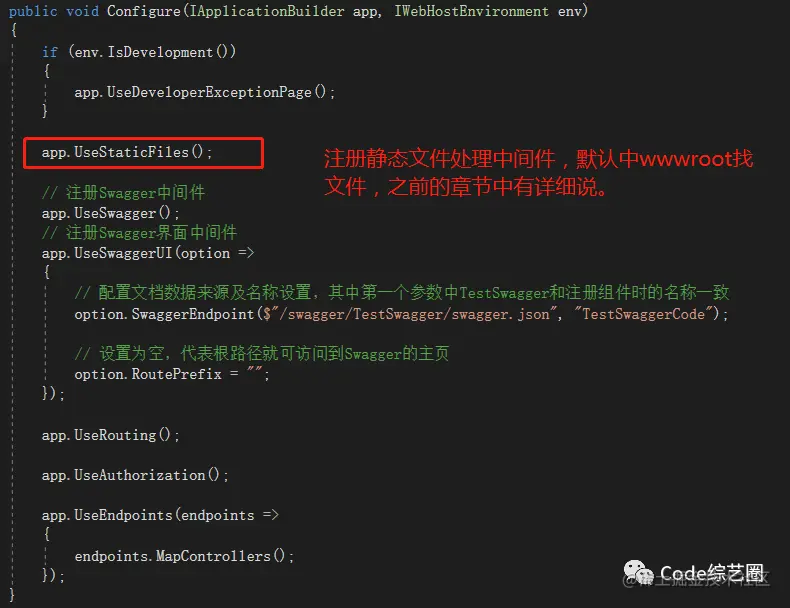Click the app.UseSwagger() line
The height and width of the screenshot is (608, 790).
pos(110,213)
